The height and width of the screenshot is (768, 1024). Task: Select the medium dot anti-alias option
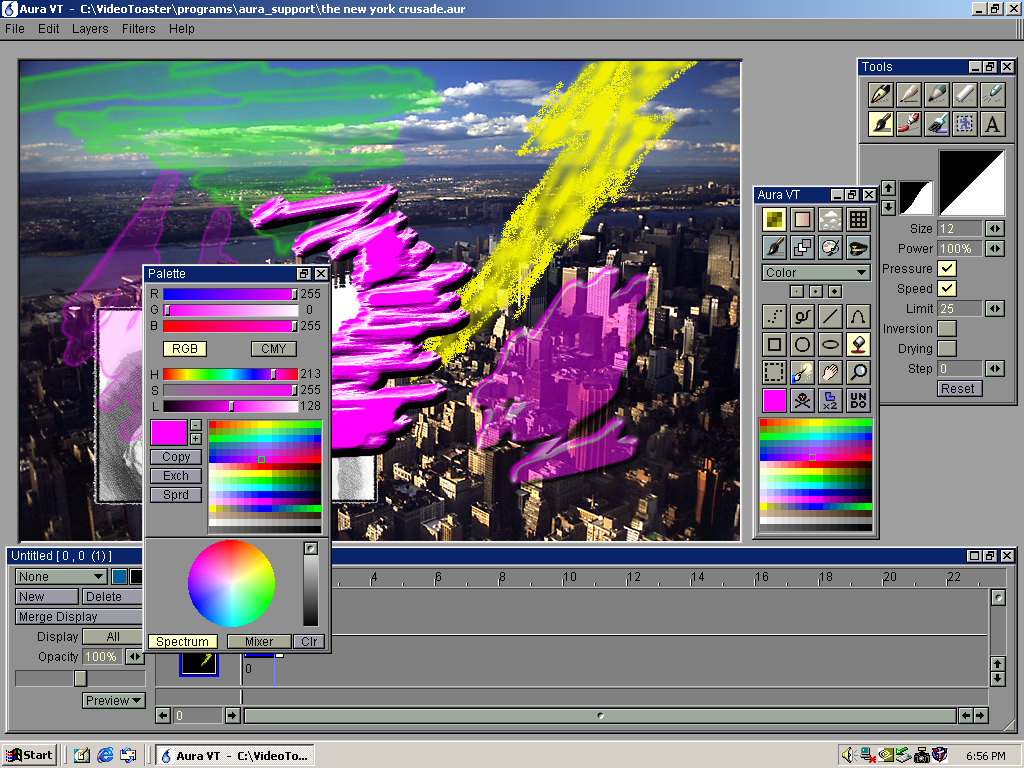816,291
